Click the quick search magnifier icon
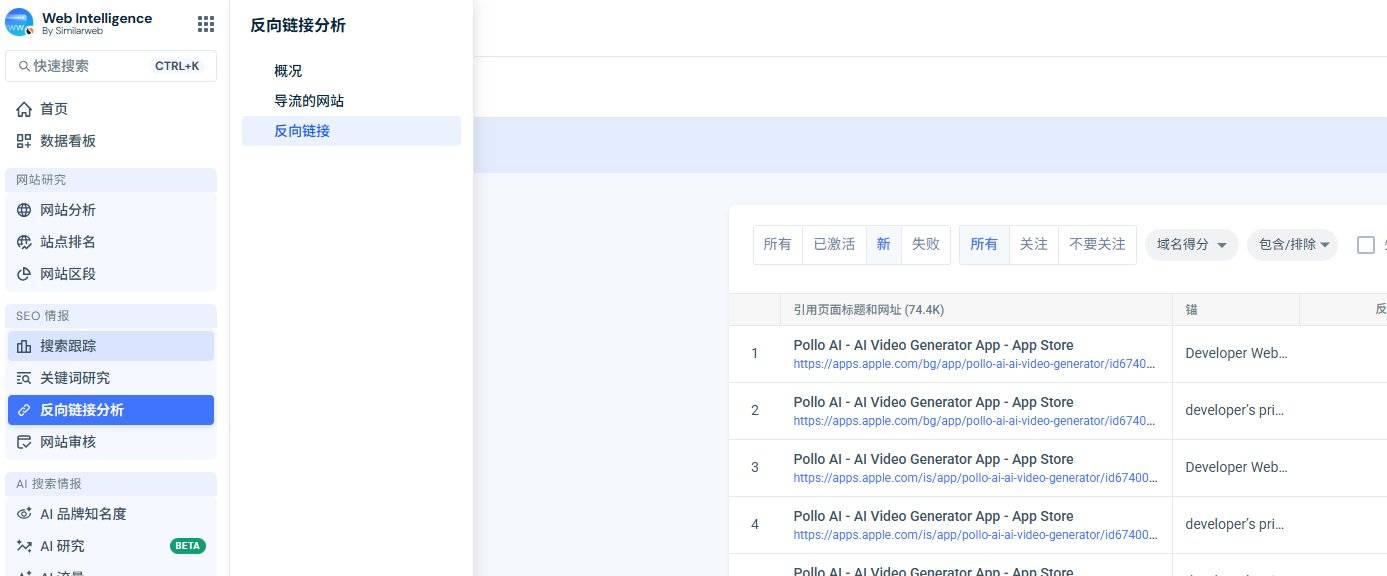 click(x=24, y=66)
